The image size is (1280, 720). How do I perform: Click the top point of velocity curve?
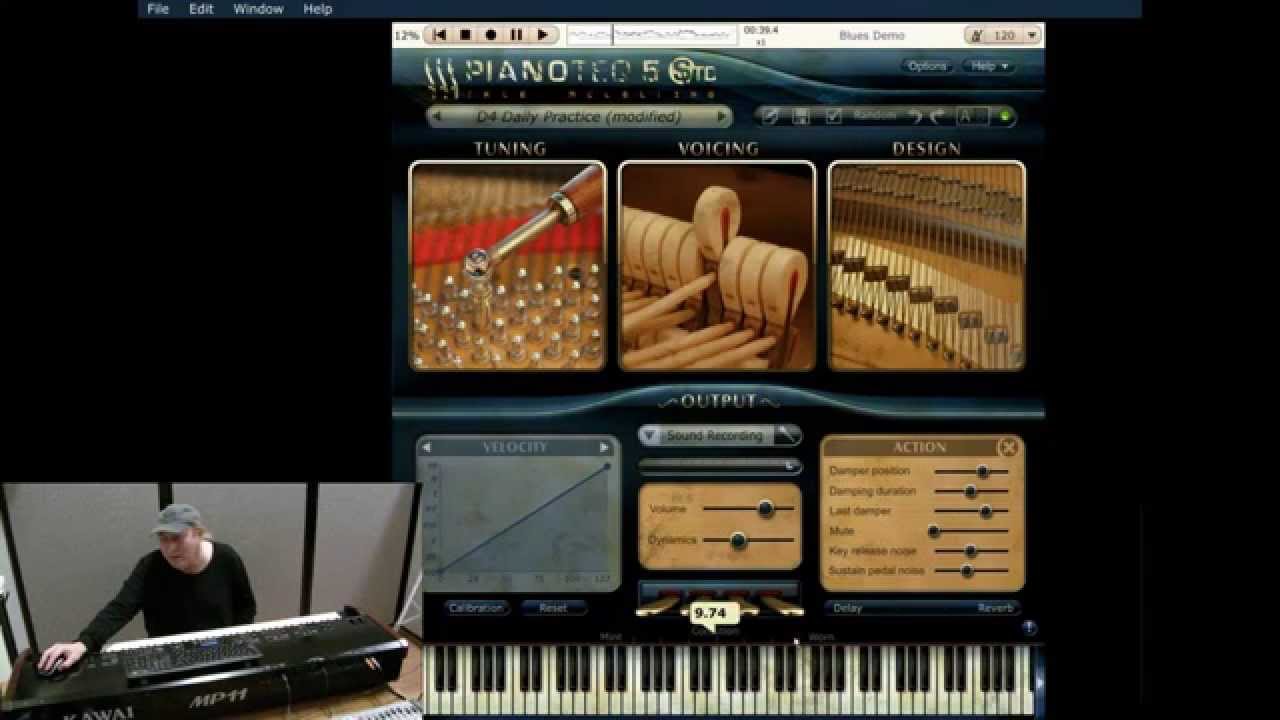[x=607, y=465]
